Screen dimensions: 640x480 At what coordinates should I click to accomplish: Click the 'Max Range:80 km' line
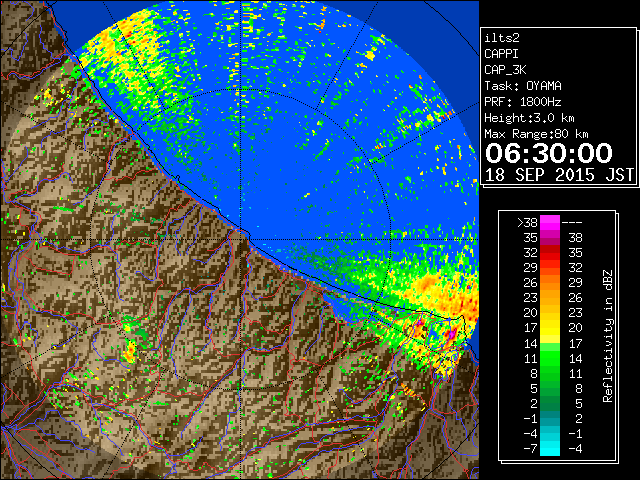[x=536, y=134]
